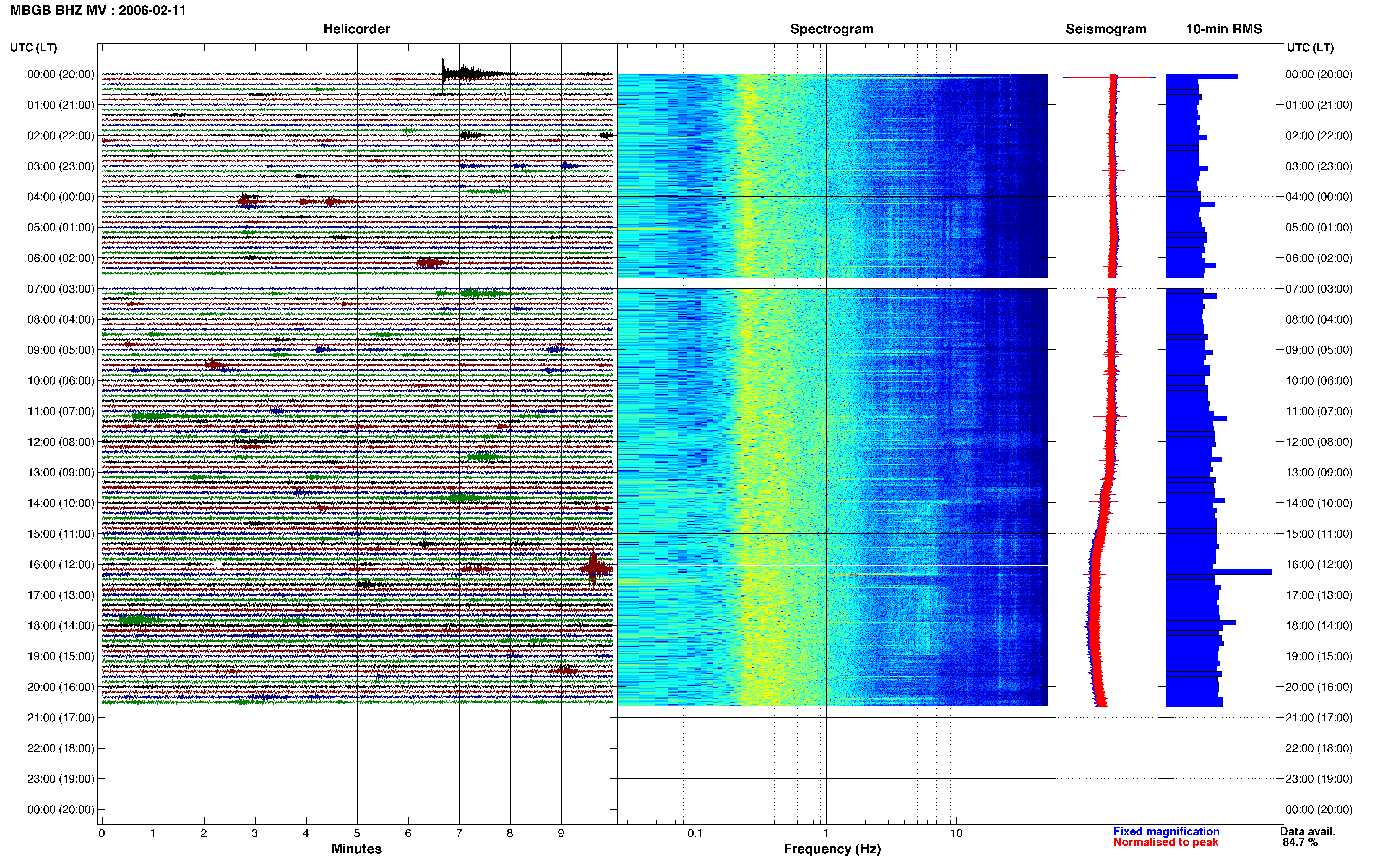This screenshot has width=1388, height=868.
Task: Click the left '17:00 (13:00)' time label
Action: coord(61,595)
